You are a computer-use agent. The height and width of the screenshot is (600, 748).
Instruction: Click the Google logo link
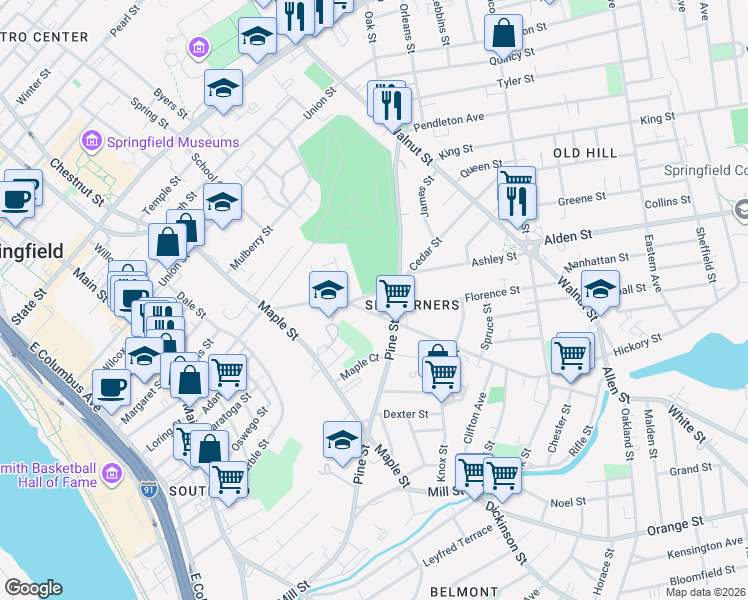(33, 588)
